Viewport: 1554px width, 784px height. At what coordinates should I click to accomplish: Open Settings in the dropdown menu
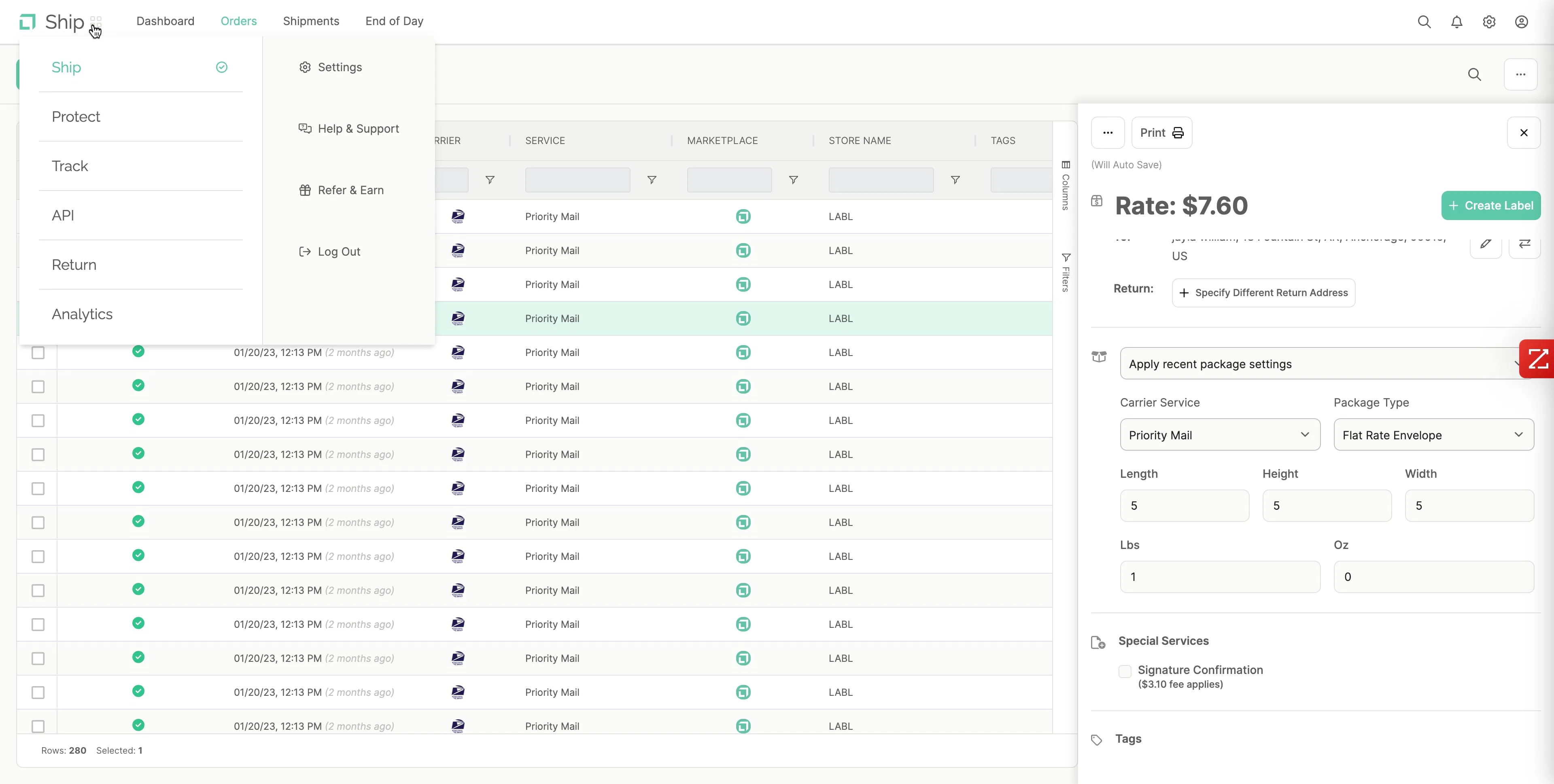(x=331, y=67)
